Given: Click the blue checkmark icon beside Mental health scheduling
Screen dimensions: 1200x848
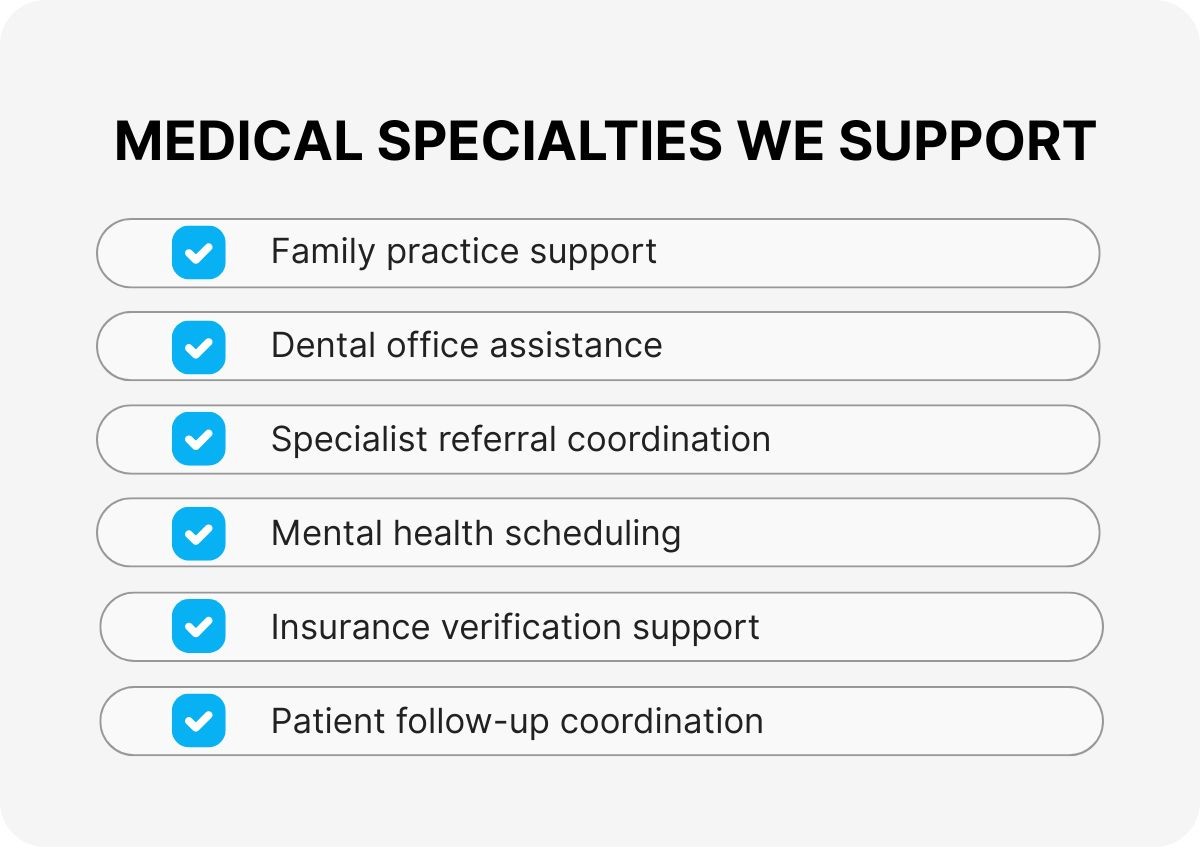Looking at the screenshot, I should pos(198,533).
